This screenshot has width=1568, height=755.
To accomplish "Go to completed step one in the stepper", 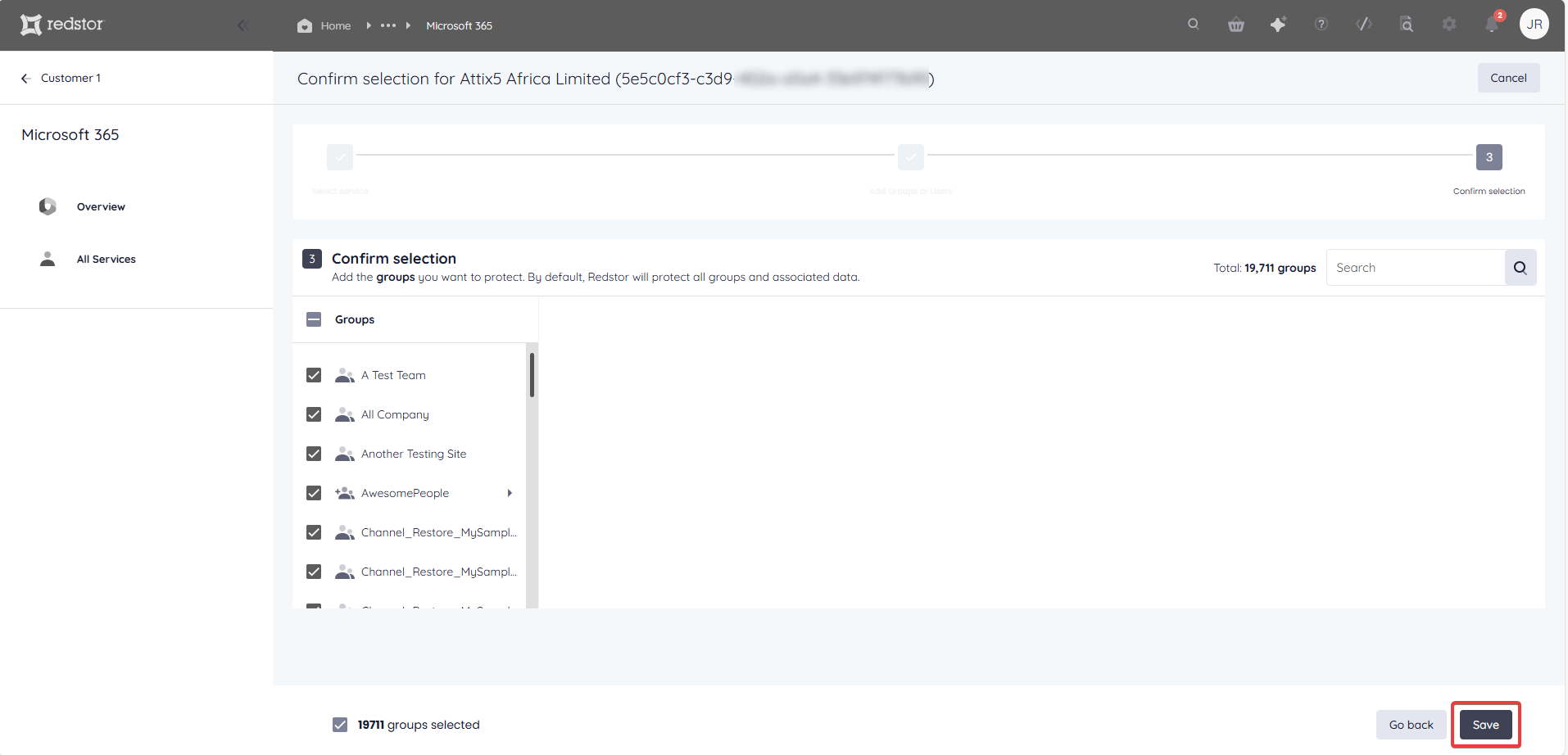I will tap(340, 157).
